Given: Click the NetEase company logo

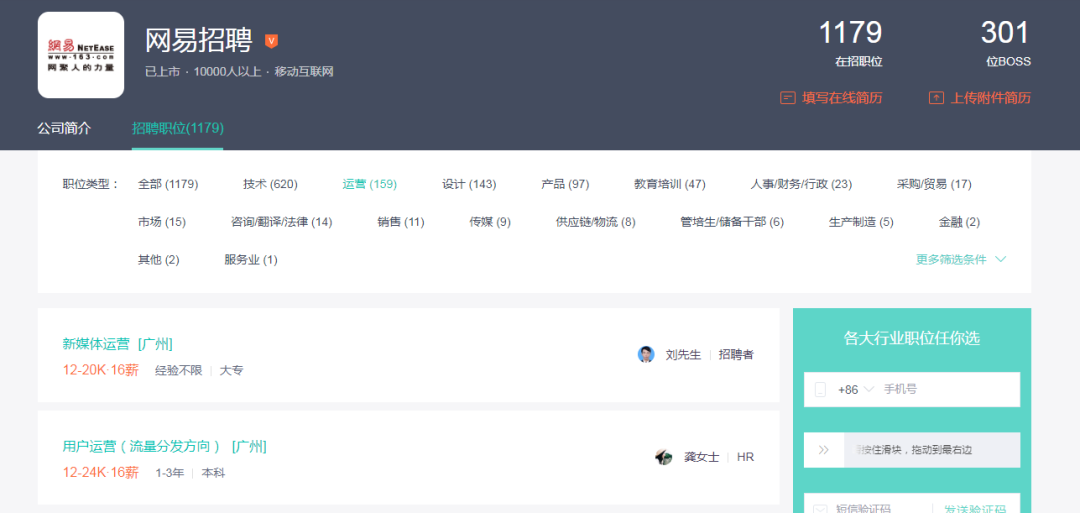Looking at the screenshot, I should [x=81, y=55].
